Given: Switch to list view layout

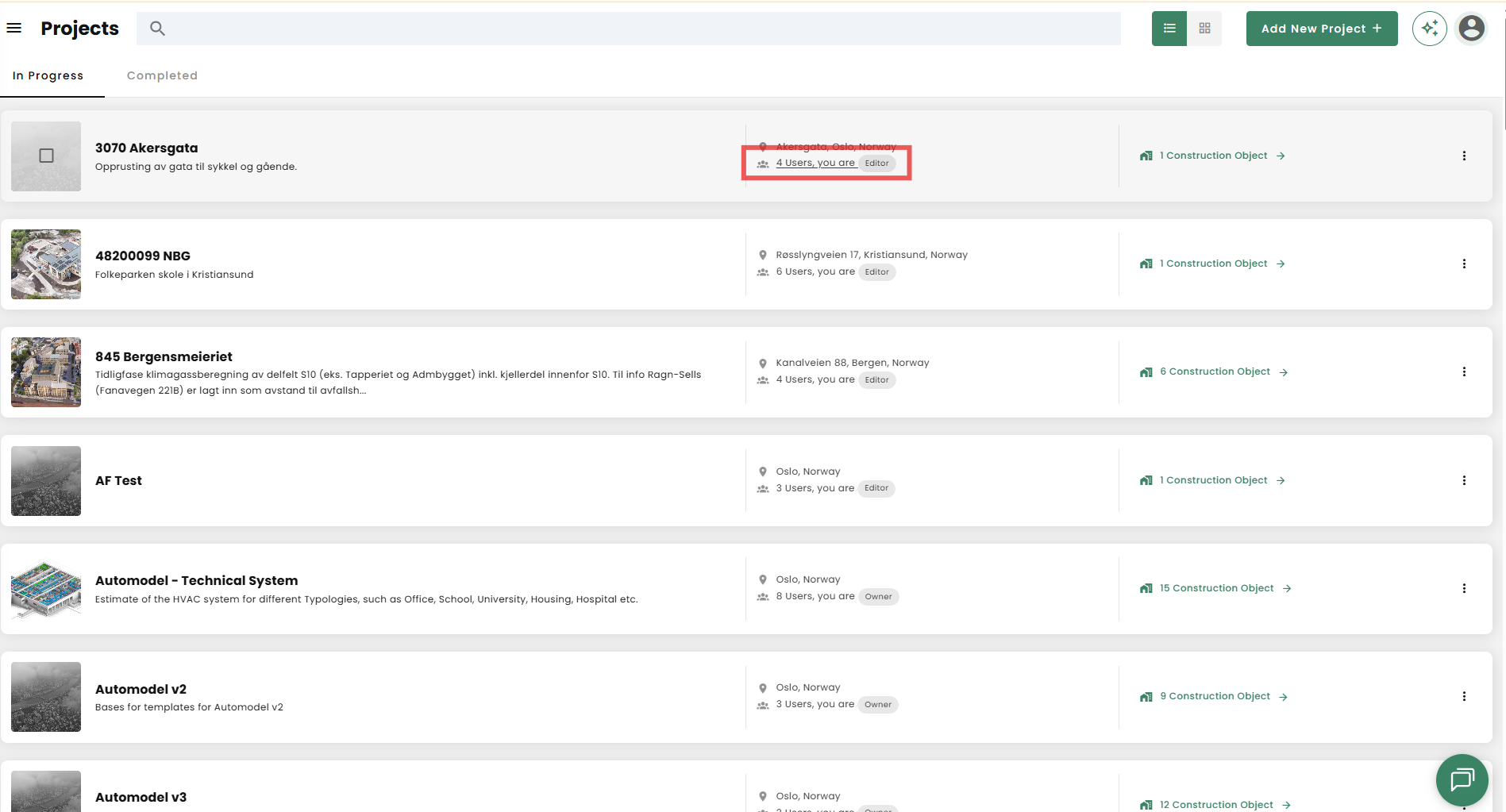Looking at the screenshot, I should pos(1169,29).
